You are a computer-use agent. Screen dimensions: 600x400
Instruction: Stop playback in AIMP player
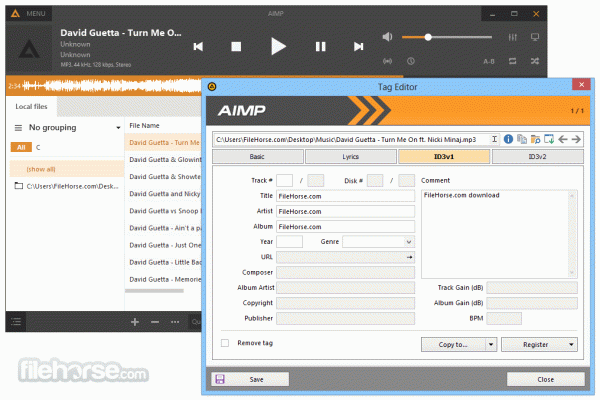[x=236, y=47]
